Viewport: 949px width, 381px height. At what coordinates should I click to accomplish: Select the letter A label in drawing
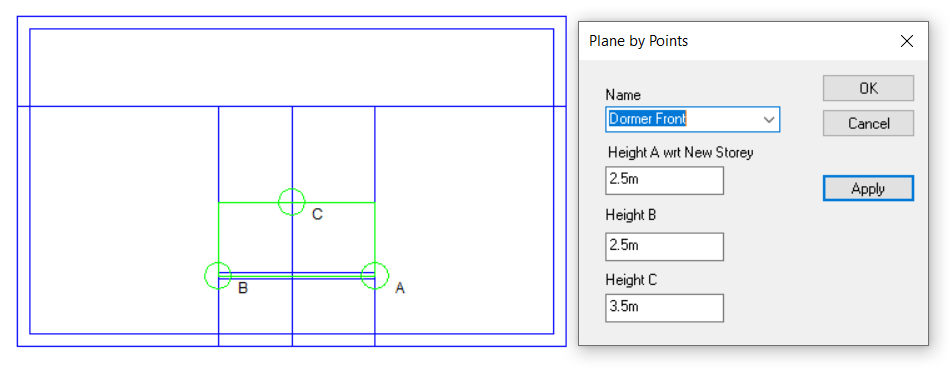tap(399, 289)
